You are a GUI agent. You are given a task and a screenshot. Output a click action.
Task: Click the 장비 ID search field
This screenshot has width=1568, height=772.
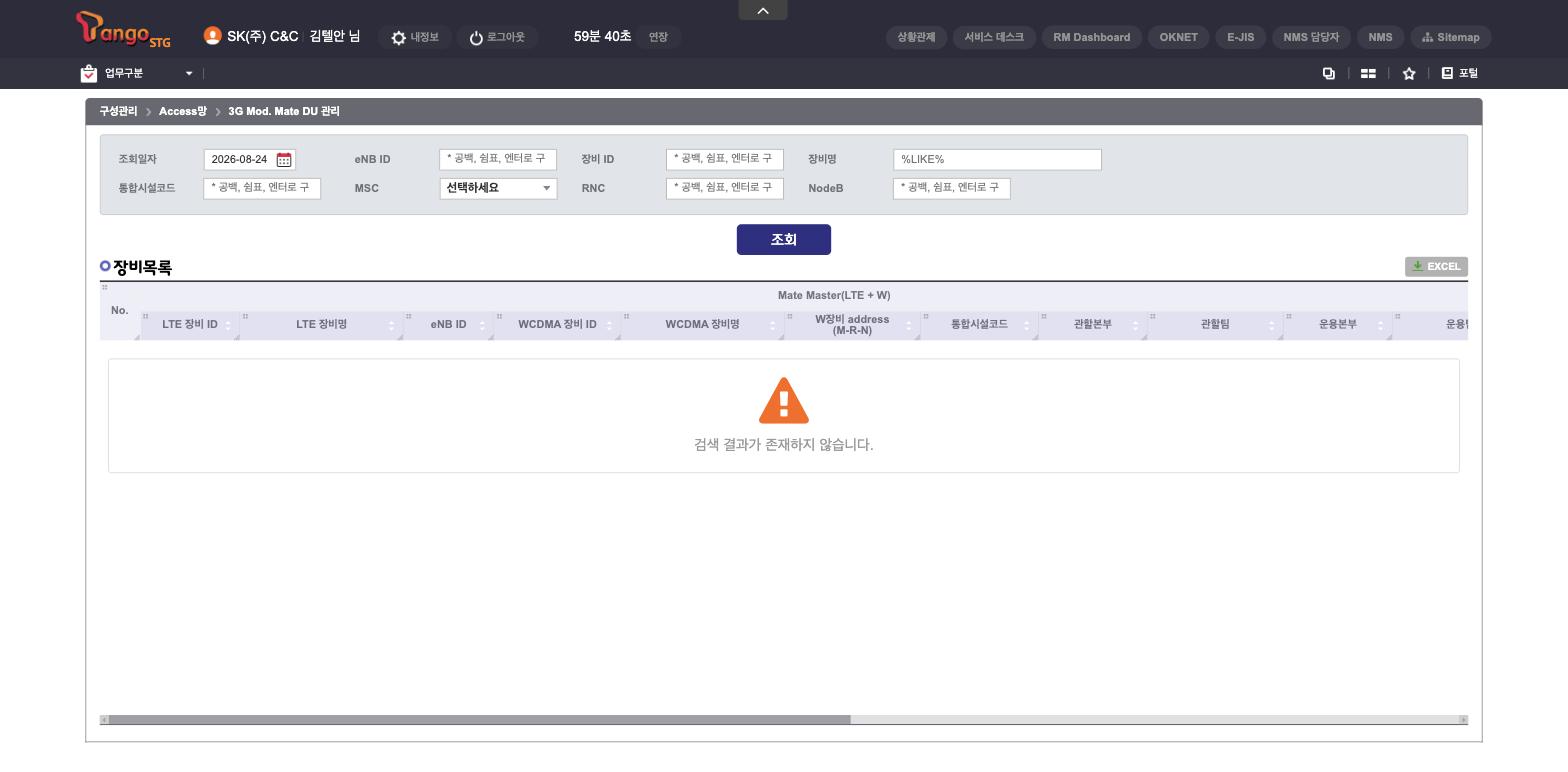click(x=725, y=160)
